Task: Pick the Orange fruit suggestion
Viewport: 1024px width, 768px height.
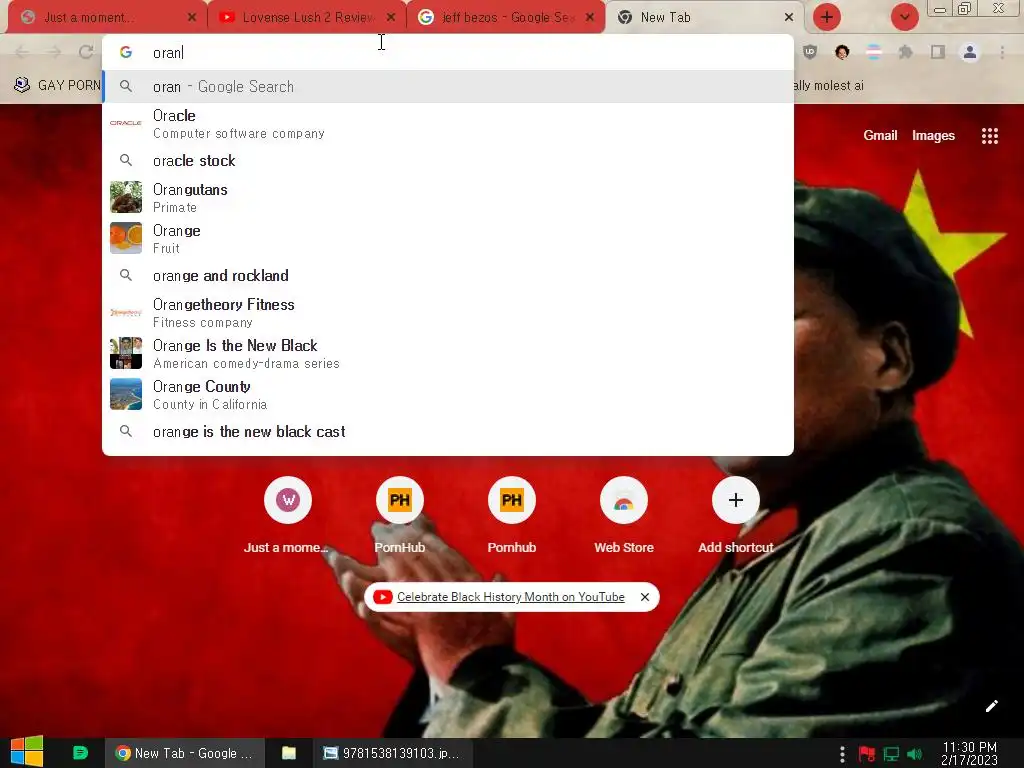Action: pos(447,238)
